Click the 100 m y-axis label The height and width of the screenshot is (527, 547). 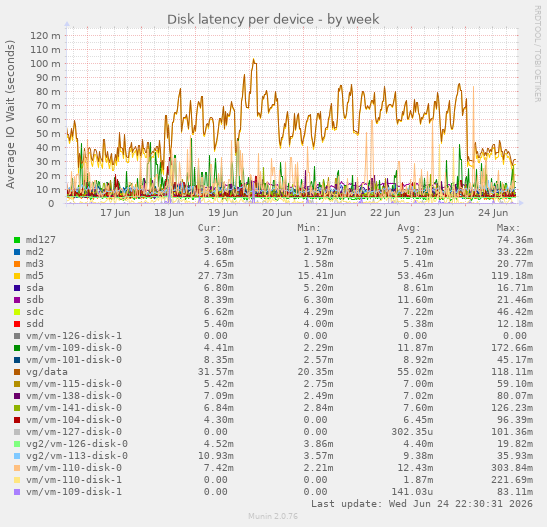(45, 64)
